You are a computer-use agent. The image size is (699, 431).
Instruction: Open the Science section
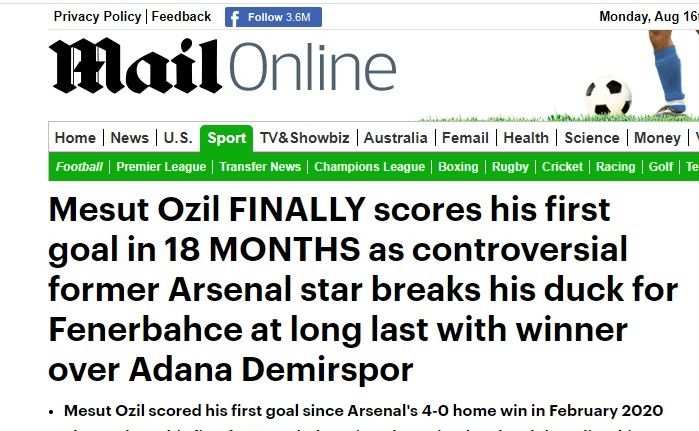pos(591,138)
